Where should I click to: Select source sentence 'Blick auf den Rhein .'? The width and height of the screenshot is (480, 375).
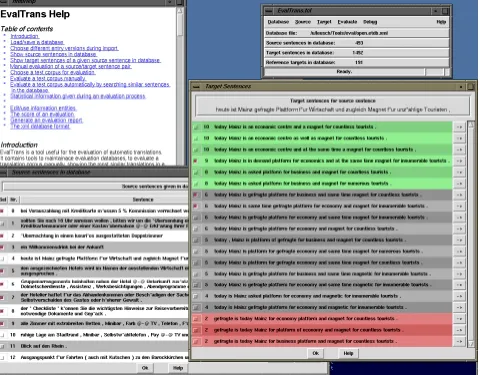(44, 346)
